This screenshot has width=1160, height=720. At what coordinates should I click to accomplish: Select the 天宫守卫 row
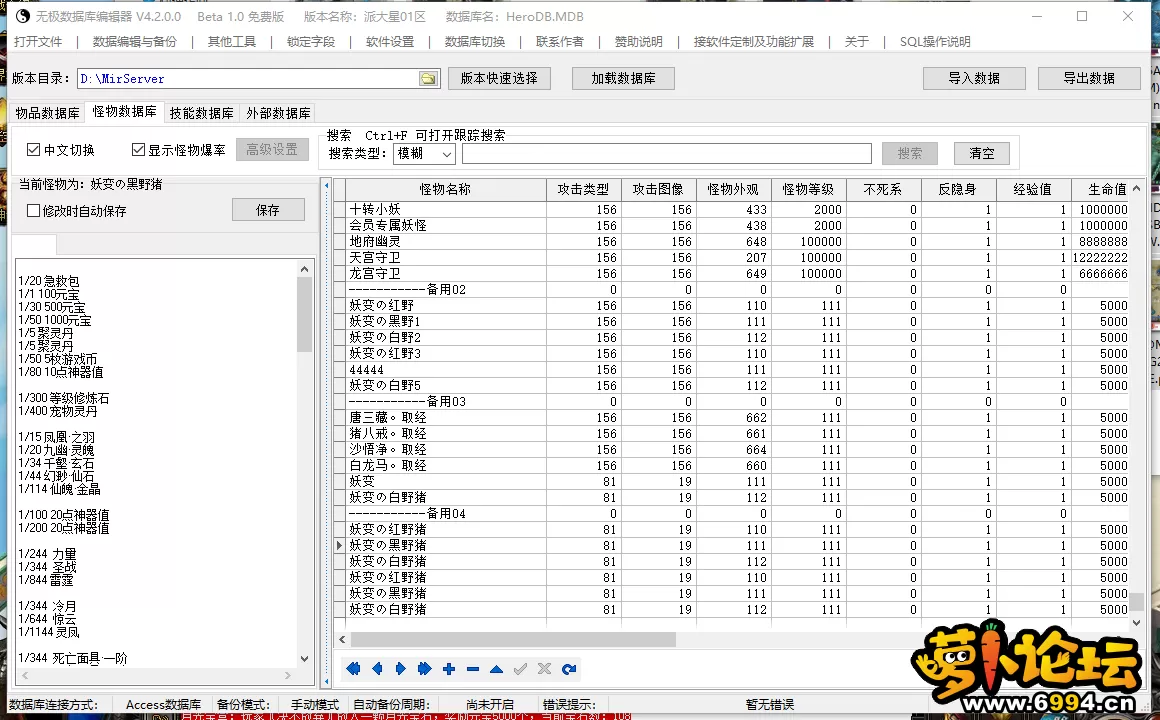[x=738, y=258]
